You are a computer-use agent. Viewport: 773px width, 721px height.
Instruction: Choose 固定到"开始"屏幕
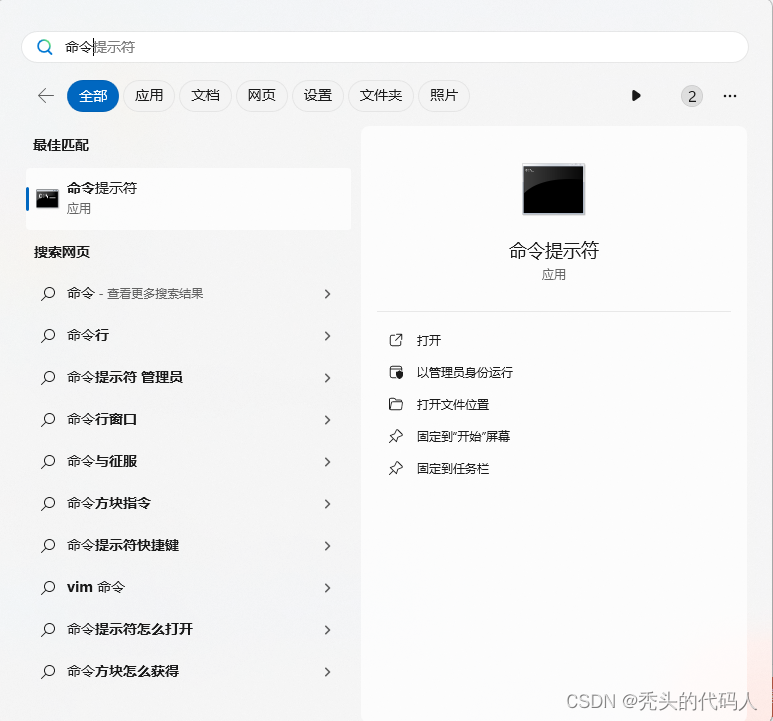coord(463,437)
